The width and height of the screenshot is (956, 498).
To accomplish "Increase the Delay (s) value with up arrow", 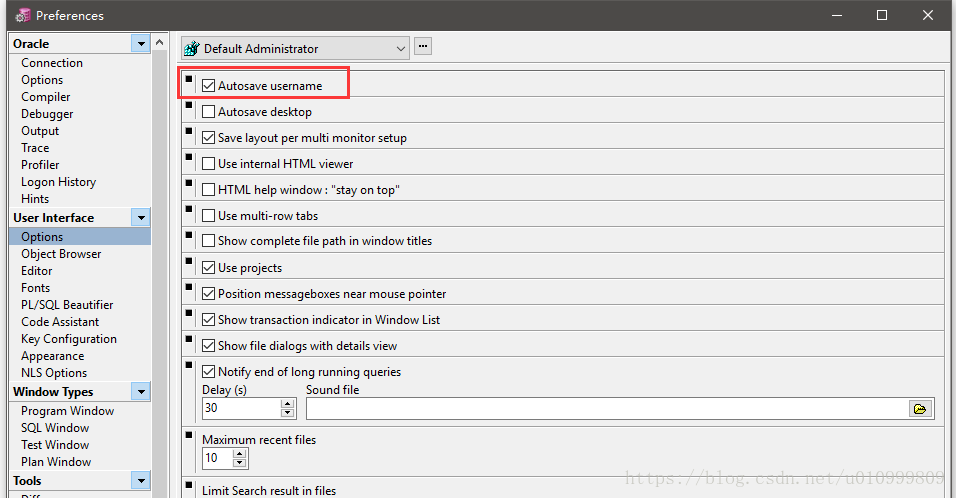I will pos(288,404).
